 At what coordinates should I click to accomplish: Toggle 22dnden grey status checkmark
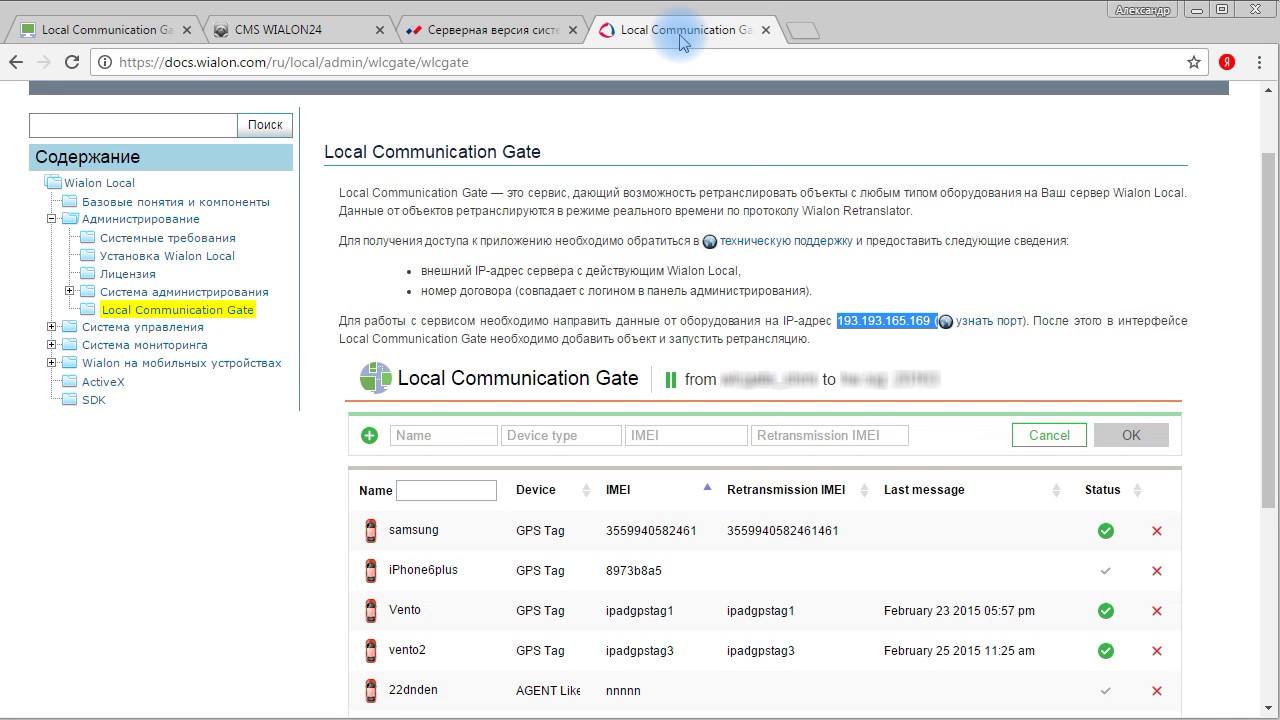click(1106, 691)
